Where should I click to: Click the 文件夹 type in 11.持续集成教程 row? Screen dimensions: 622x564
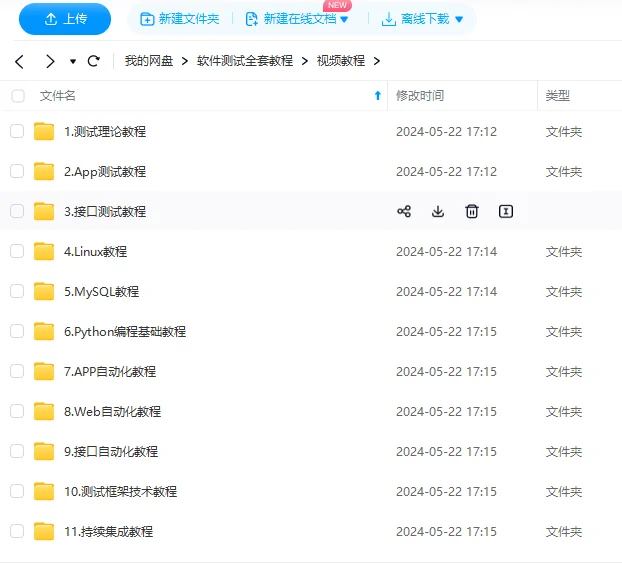coord(564,532)
